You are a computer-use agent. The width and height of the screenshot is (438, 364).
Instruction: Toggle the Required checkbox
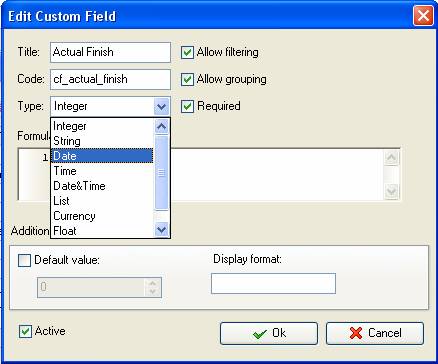[187, 107]
